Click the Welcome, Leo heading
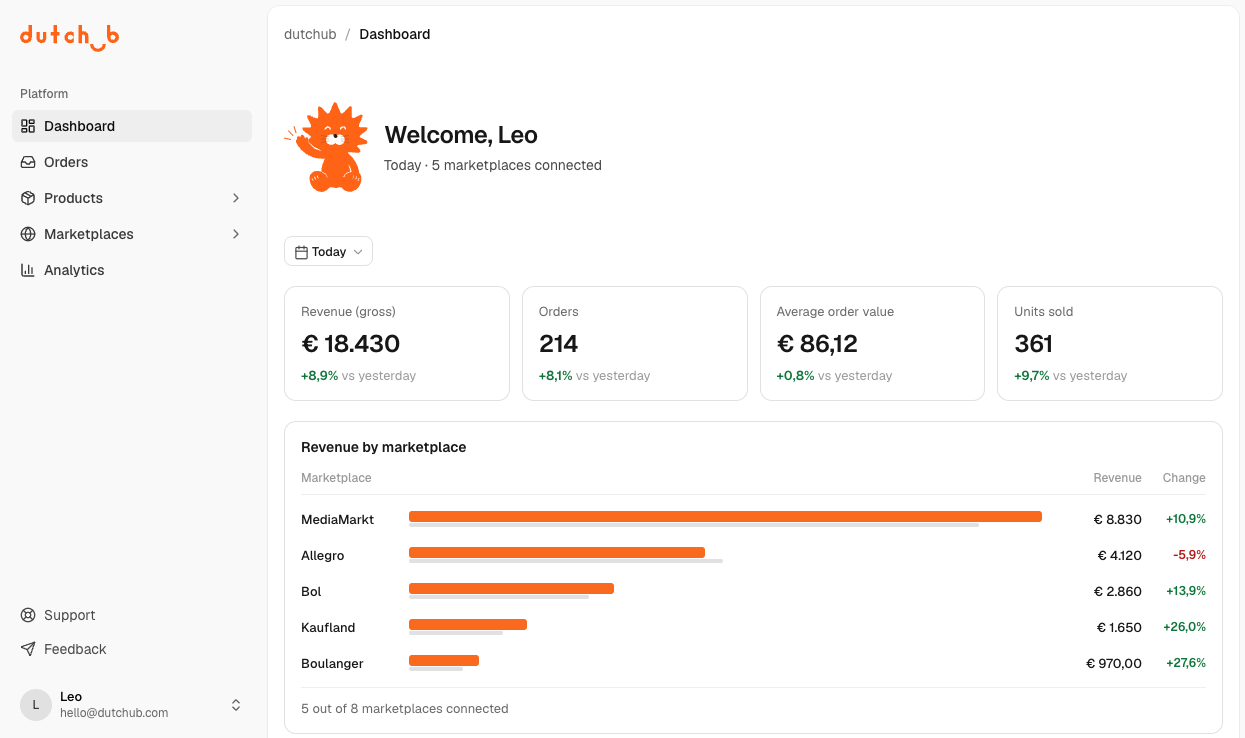1245x738 pixels. tap(461, 135)
